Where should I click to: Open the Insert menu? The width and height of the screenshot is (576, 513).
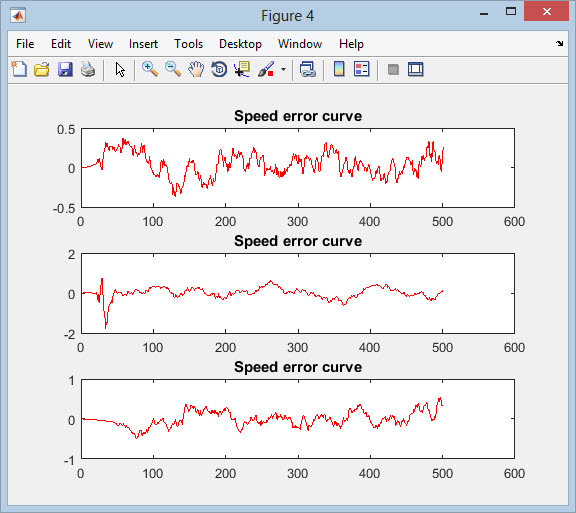tap(143, 44)
